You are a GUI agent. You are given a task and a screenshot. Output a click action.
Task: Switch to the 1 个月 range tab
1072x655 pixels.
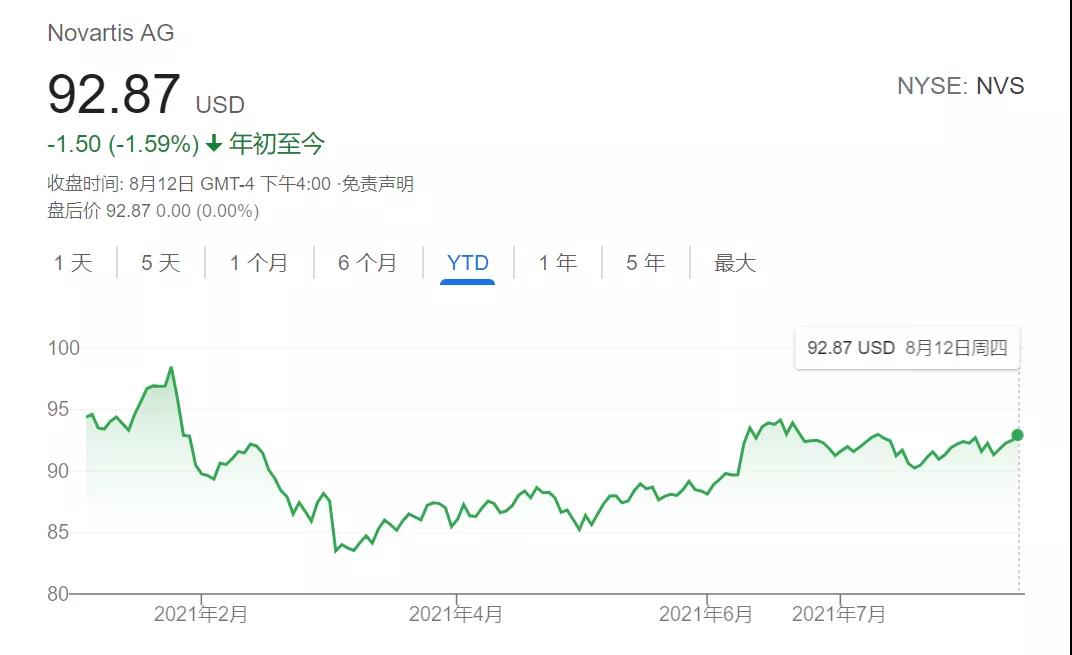pyautogui.click(x=258, y=263)
